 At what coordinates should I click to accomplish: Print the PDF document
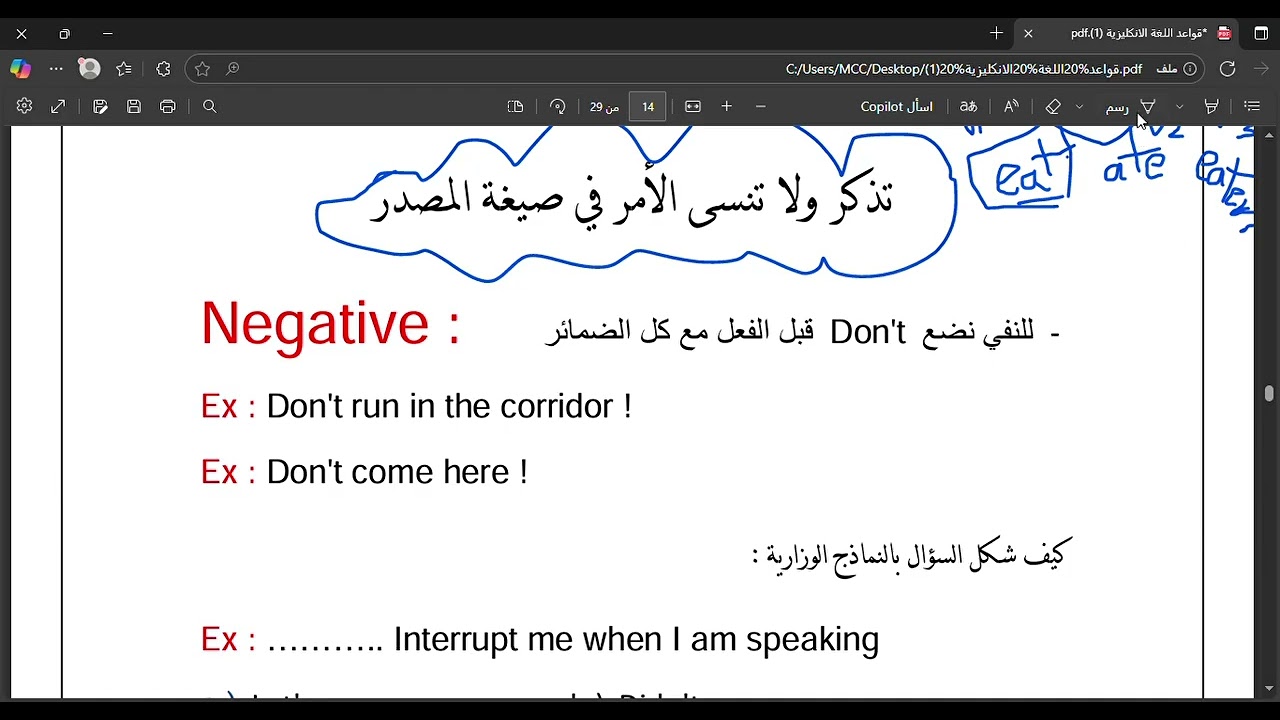point(168,106)
